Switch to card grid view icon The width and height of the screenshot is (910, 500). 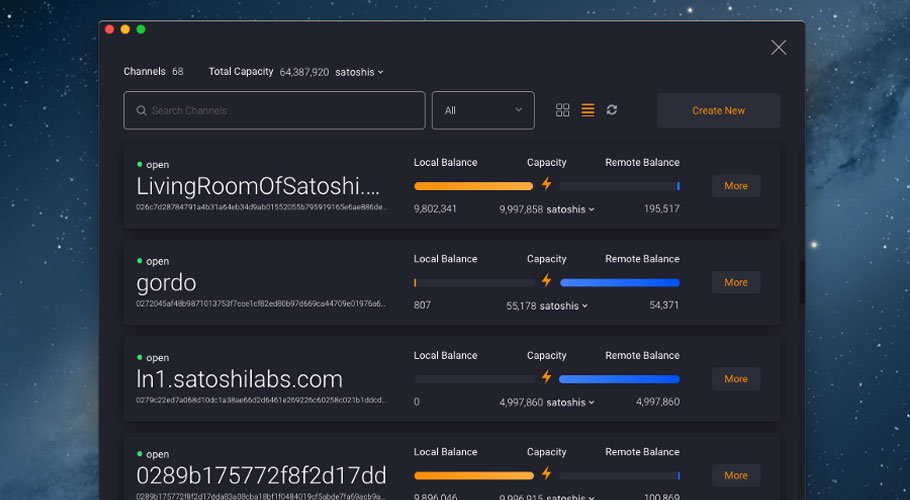[562, 110]
